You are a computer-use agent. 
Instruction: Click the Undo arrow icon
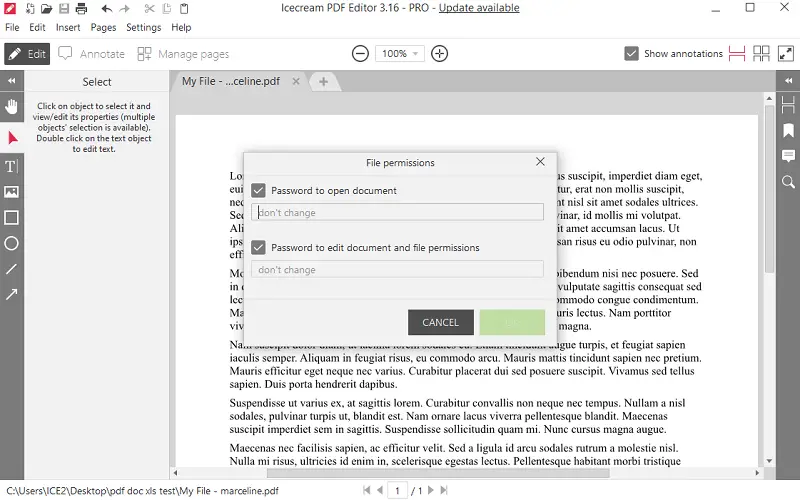coord(106,8)
